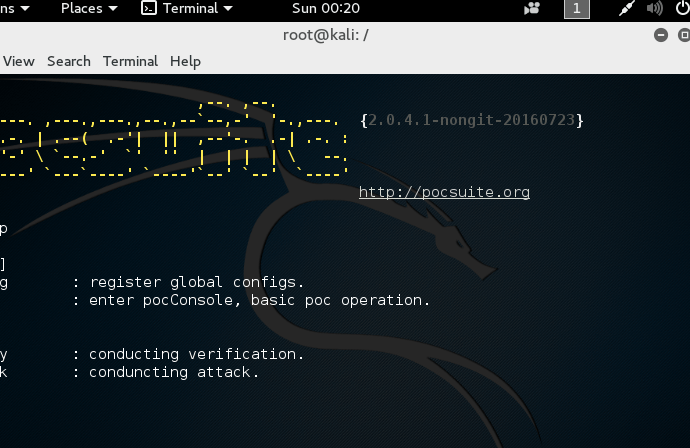Open the Help menu

click(185, 62)
